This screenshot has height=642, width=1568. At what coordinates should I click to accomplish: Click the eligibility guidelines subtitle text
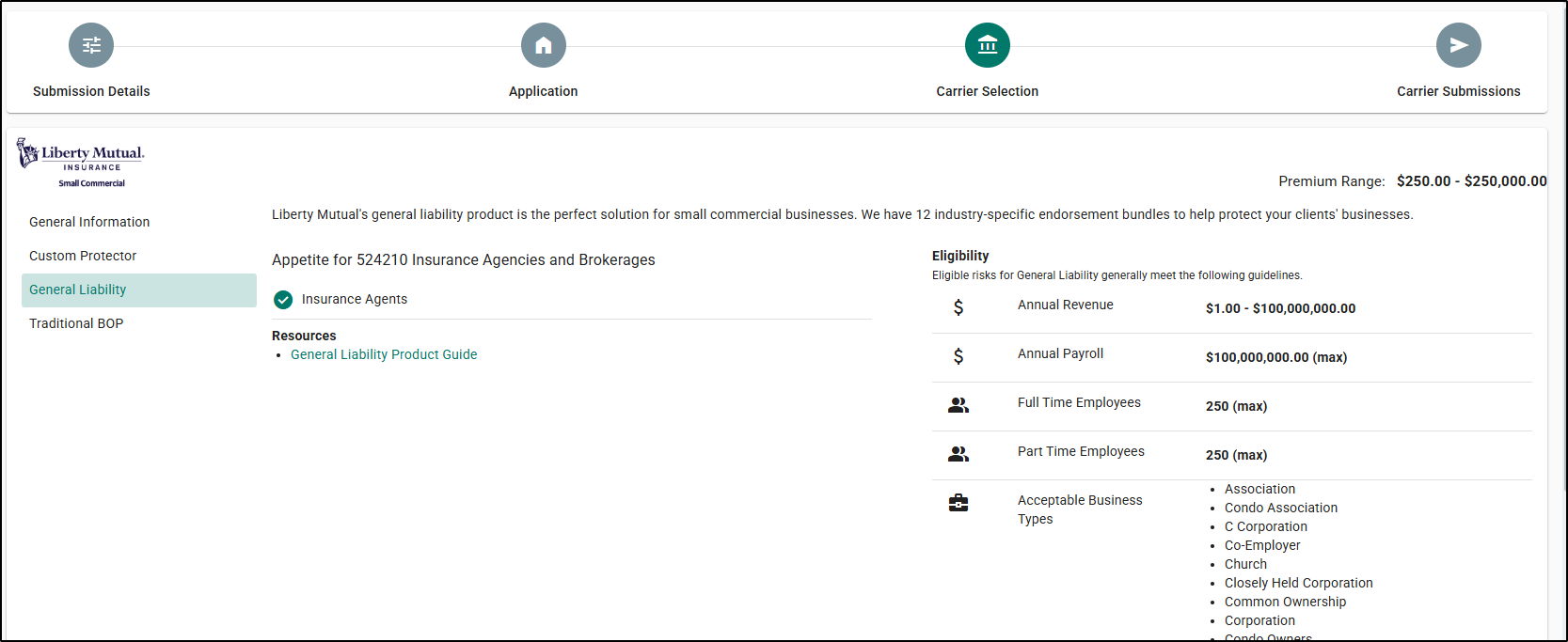[1117, 275]
